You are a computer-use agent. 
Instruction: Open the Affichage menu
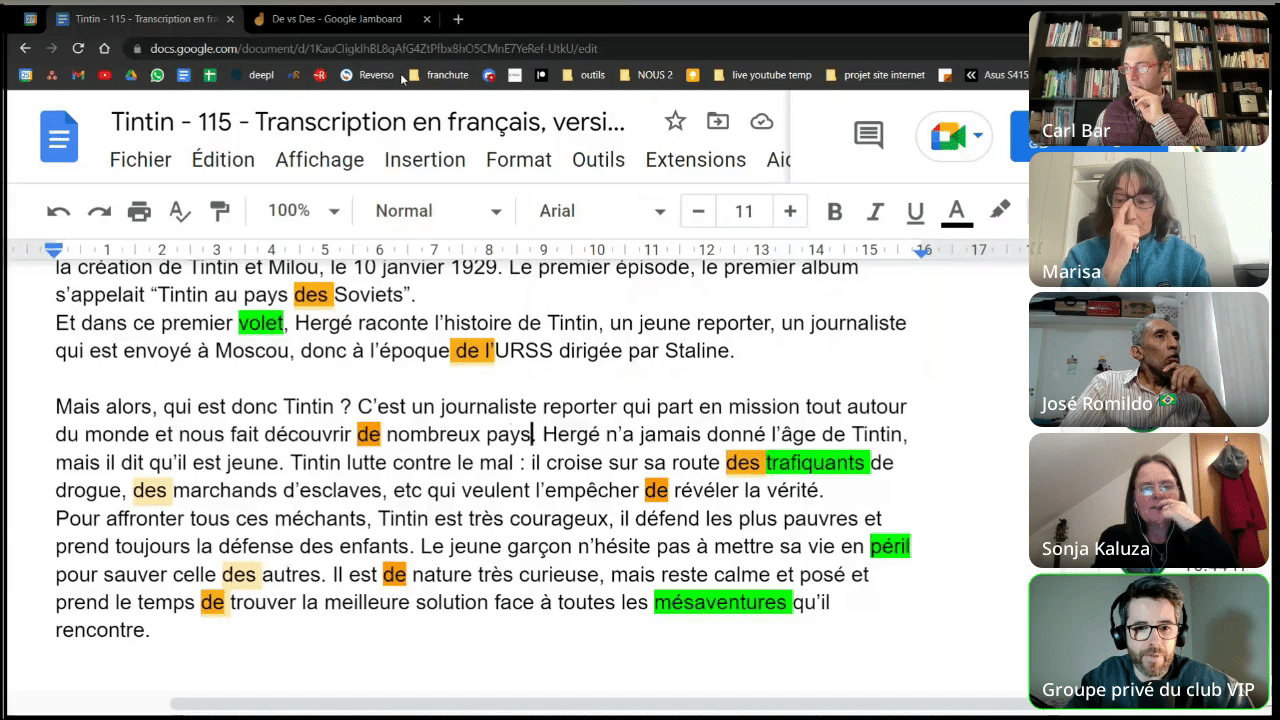(x=320, y=160)
